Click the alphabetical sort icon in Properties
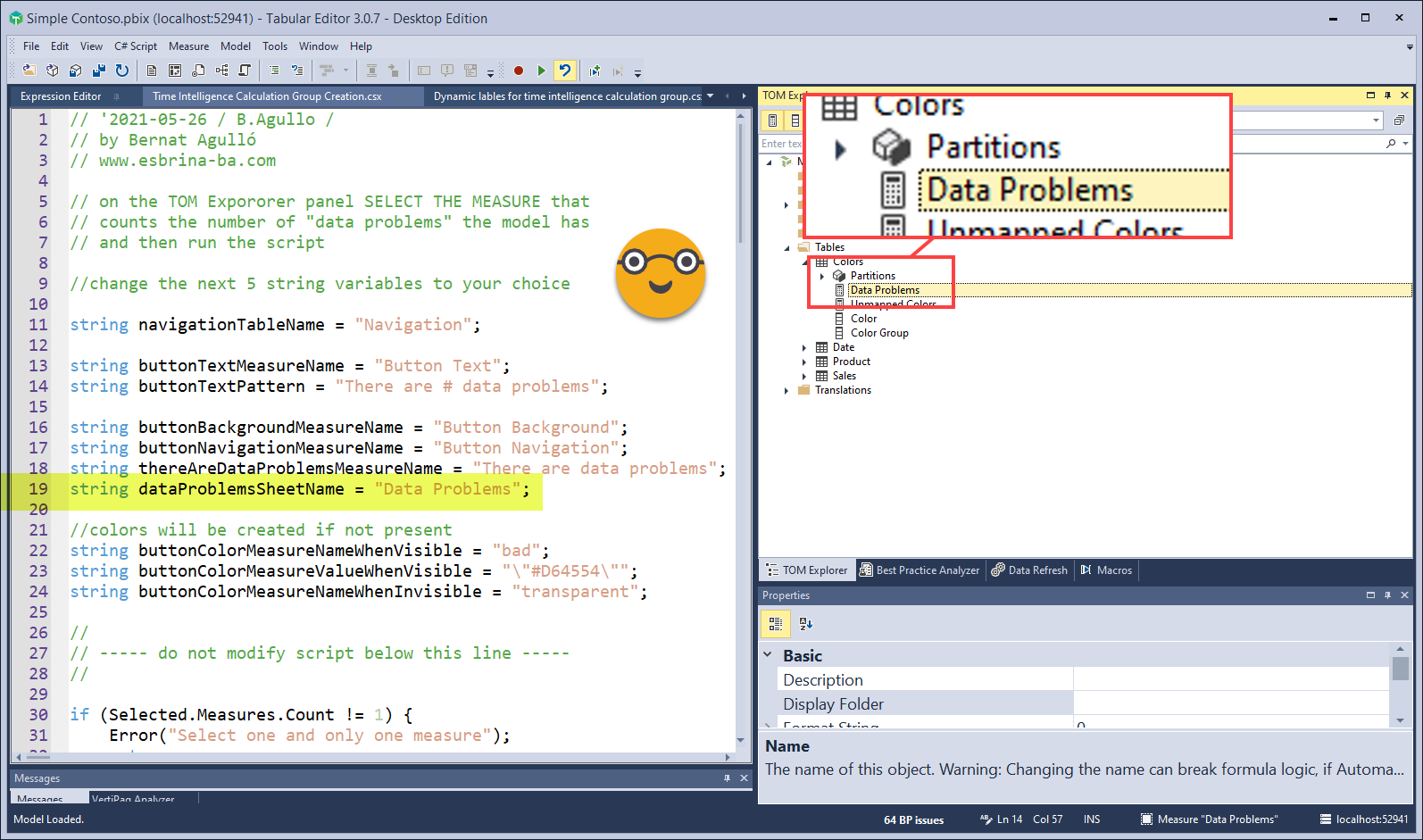This screenshot has width=1423, height=840. pos(805,624)
